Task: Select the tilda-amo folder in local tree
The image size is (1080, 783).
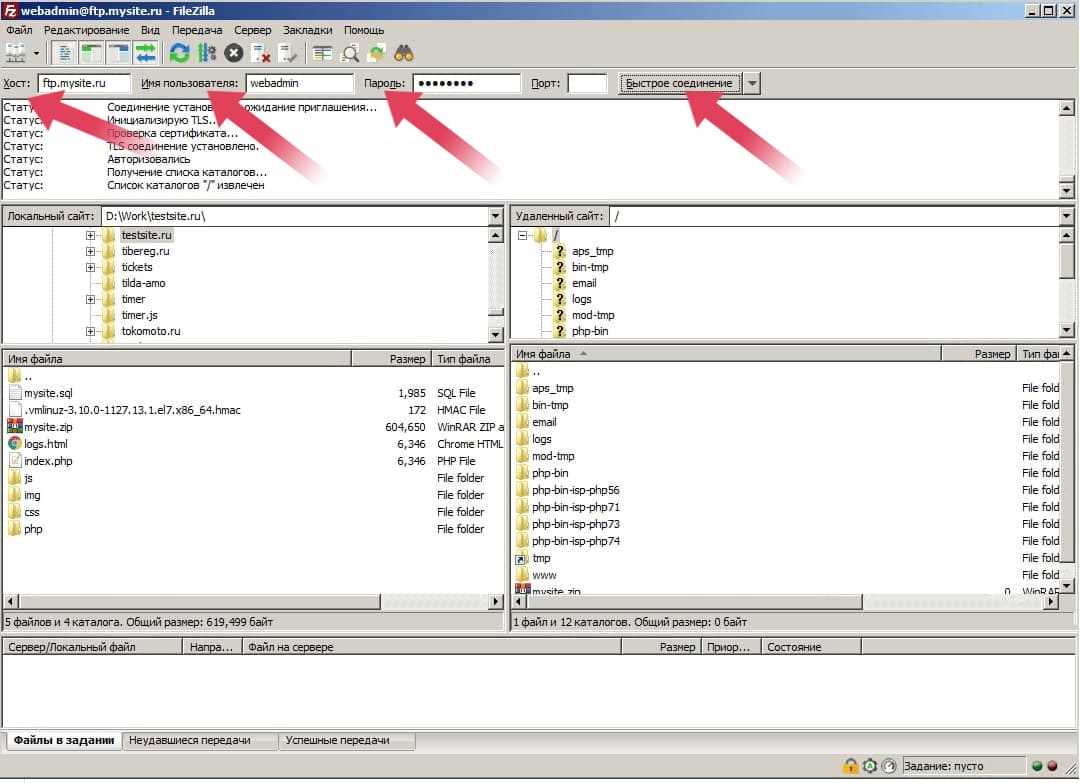Action: tap(143, 283)
